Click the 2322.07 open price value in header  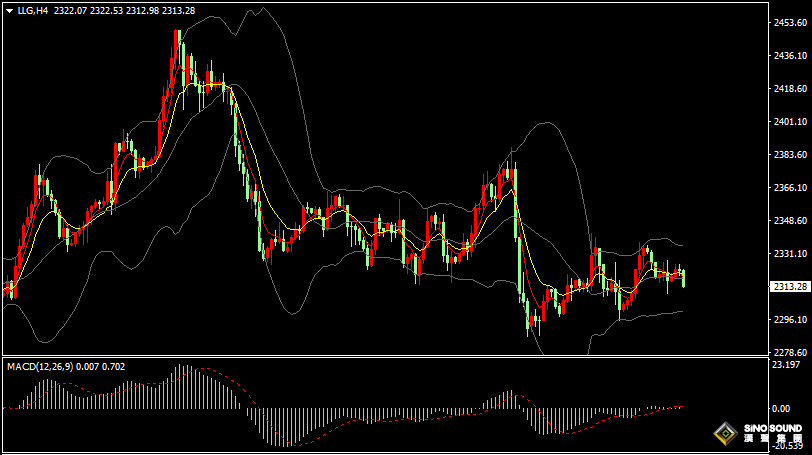click(70, 11)
